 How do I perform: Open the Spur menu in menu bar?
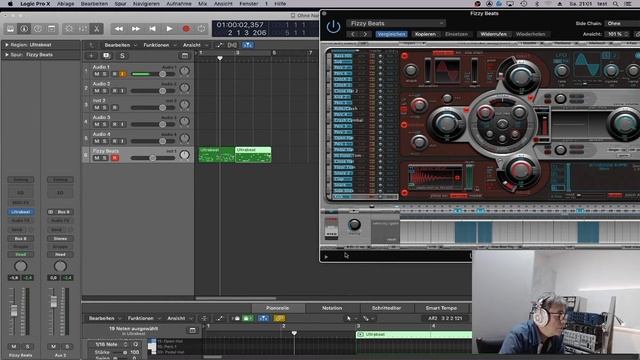120,4
